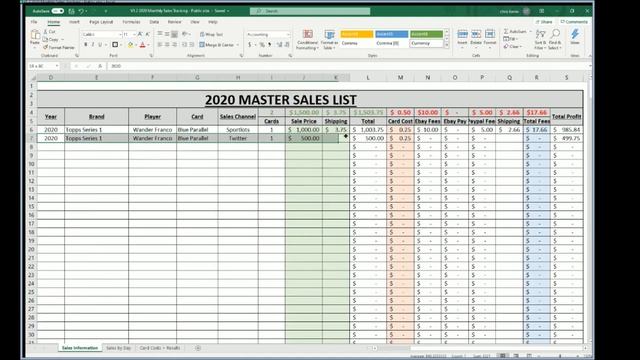Open the Sales by Day sheet
640x360 pixels.
118,348
